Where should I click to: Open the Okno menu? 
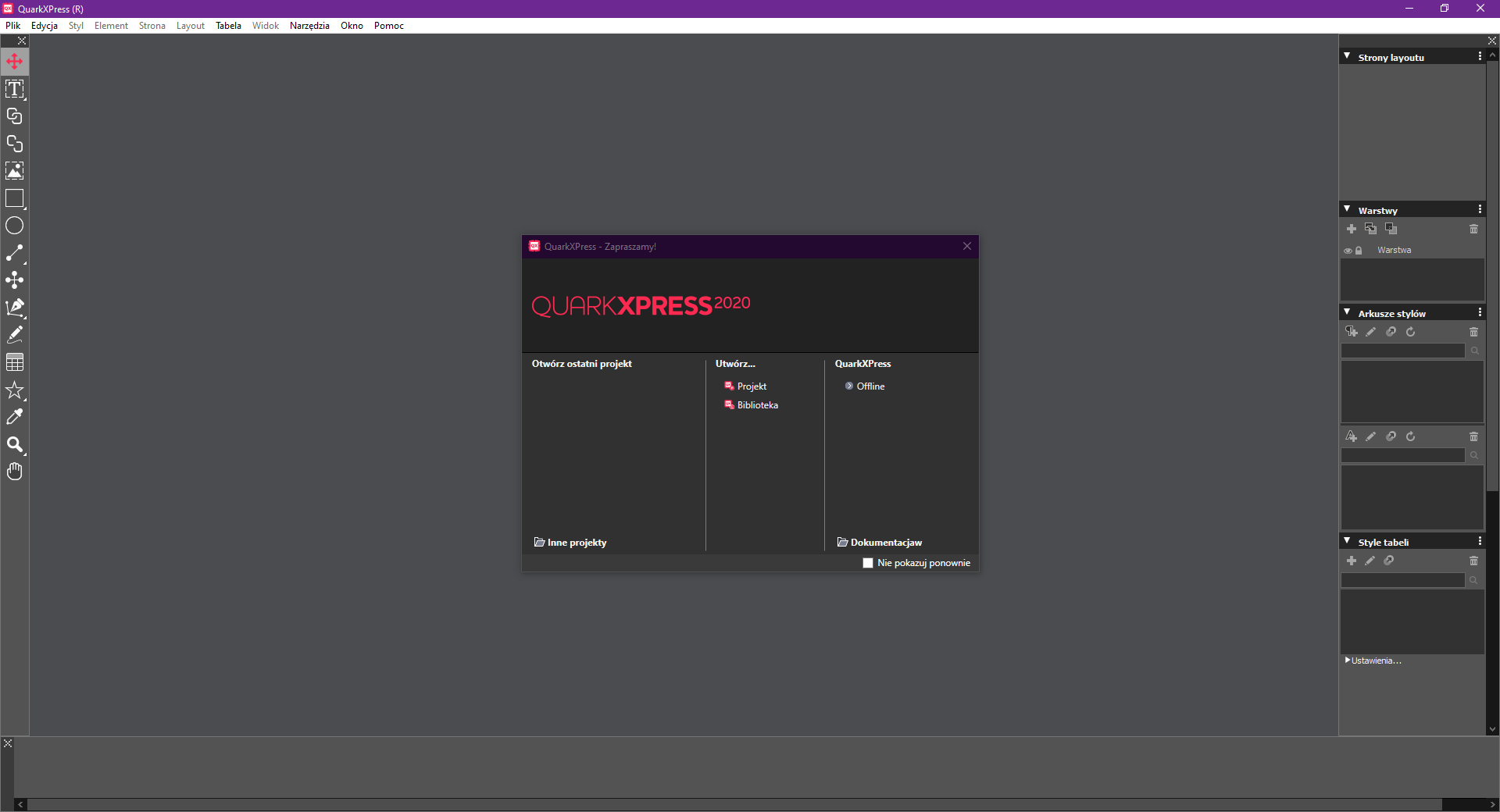coord(352,26)
